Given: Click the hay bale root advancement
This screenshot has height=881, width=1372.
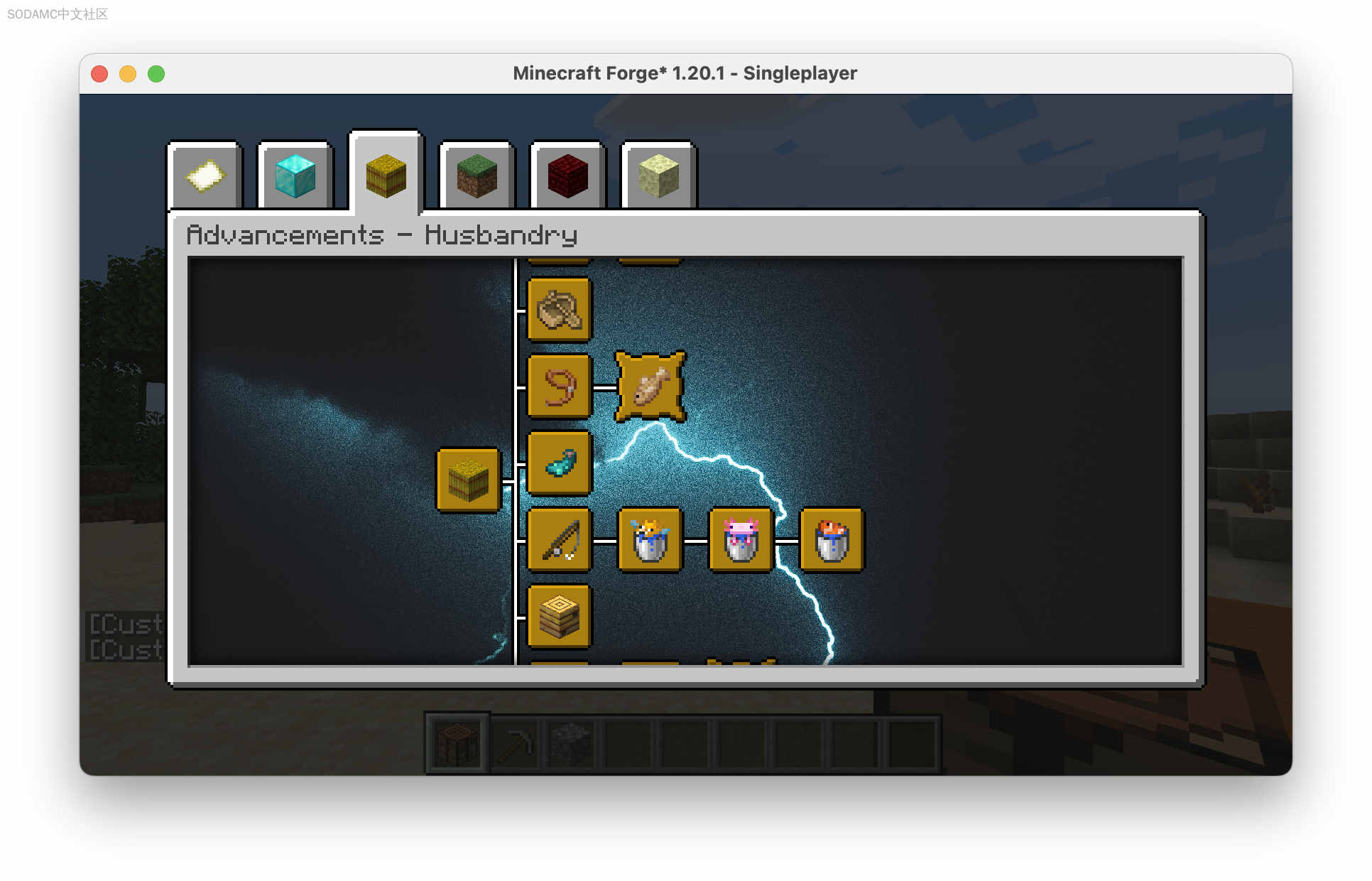Looking at the screenshot, I should 469,480.
